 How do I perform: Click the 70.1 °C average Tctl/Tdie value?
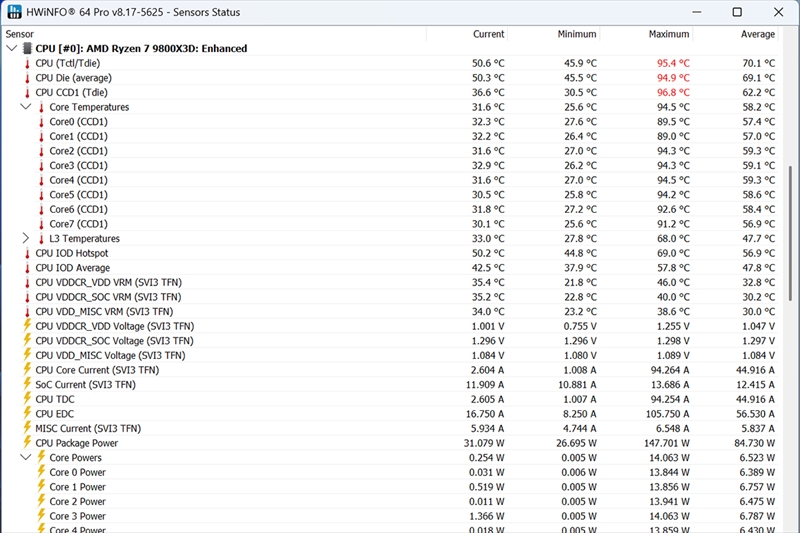tap(758, 63)
